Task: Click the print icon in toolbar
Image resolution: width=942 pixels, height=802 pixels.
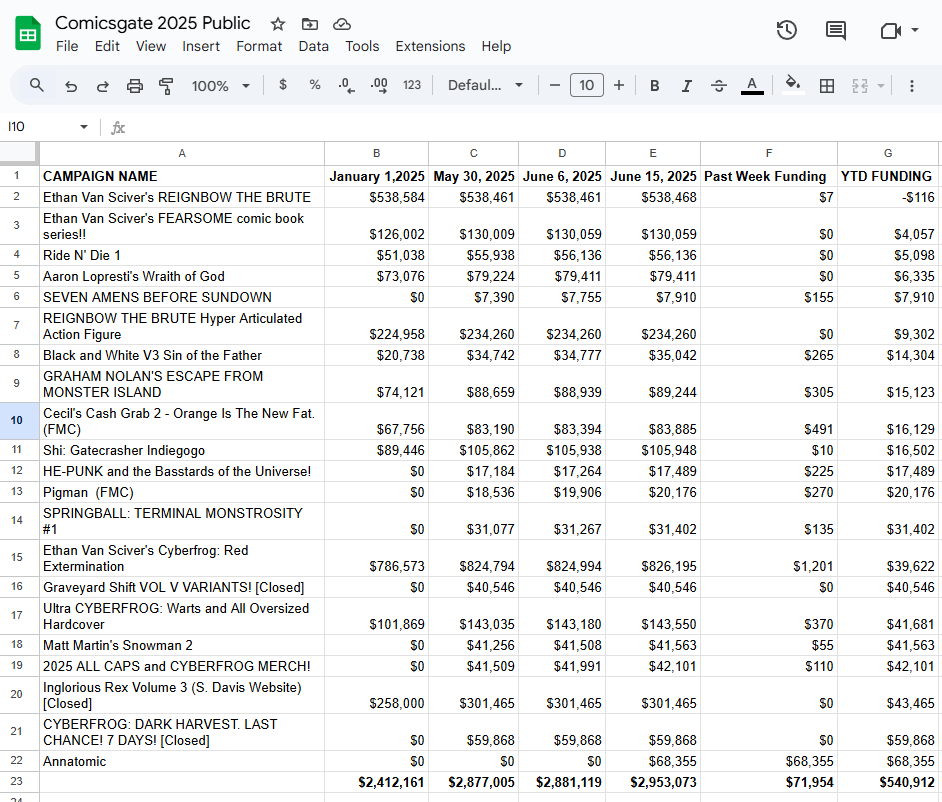Action: click(135, 86)
